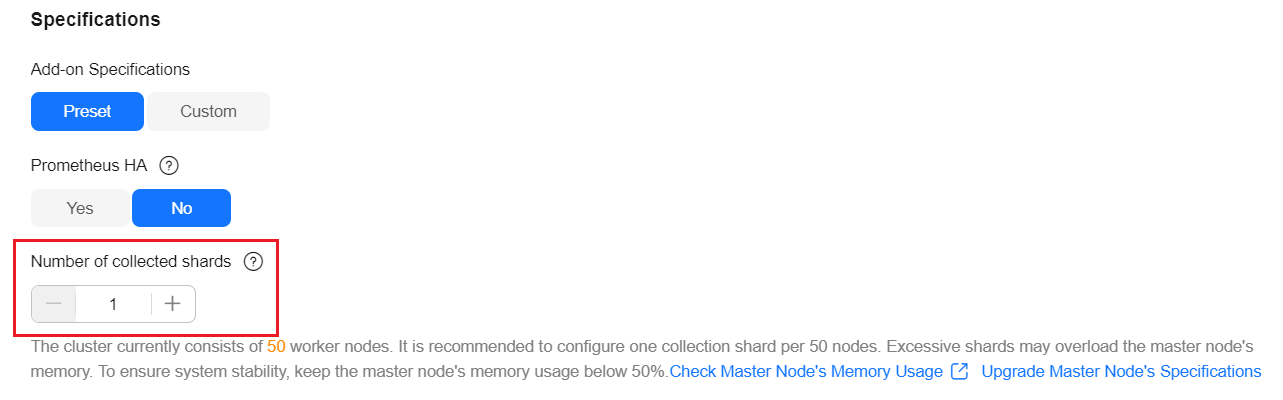The width and height of the screenshot is (1283, 400).
Task: Increase shard count with the plus icon
Action: tap(173, 304)
